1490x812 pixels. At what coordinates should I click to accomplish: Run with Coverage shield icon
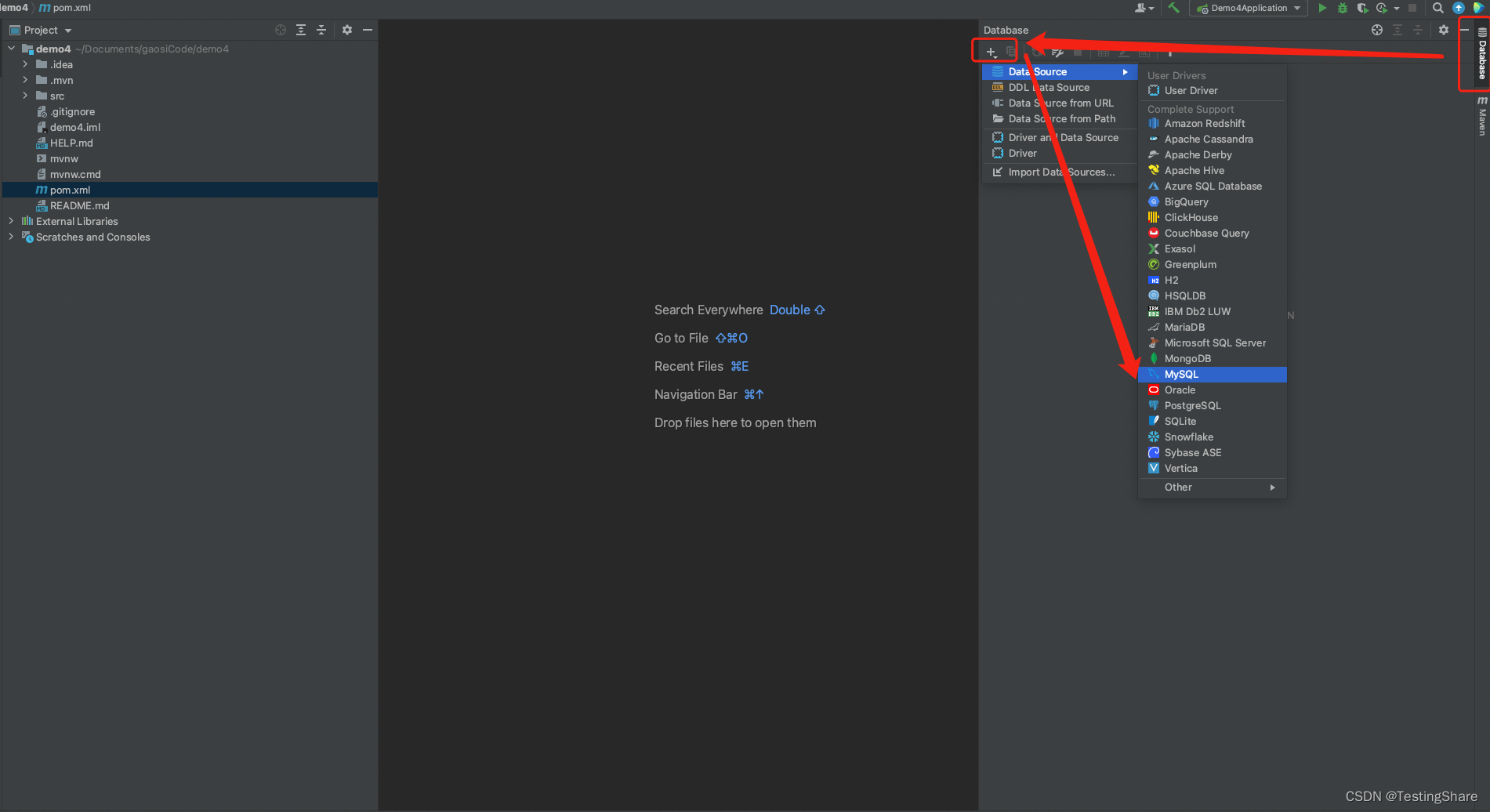pyautogui.click(x=1362, y=8)
